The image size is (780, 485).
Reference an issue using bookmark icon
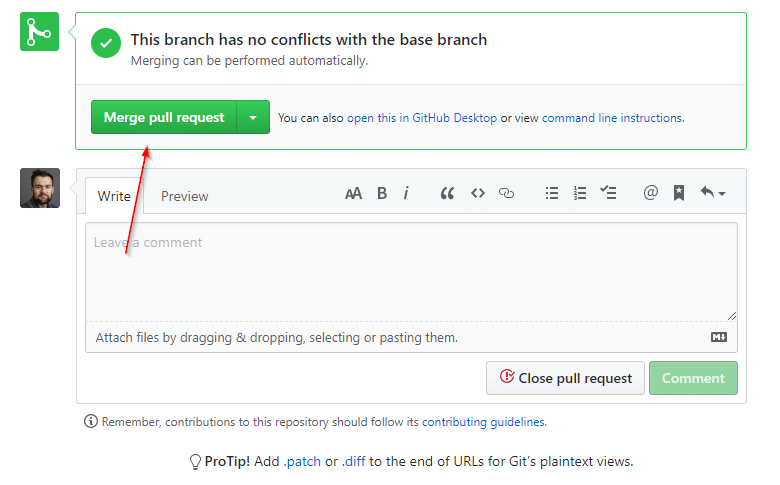[x=679, y=193]
